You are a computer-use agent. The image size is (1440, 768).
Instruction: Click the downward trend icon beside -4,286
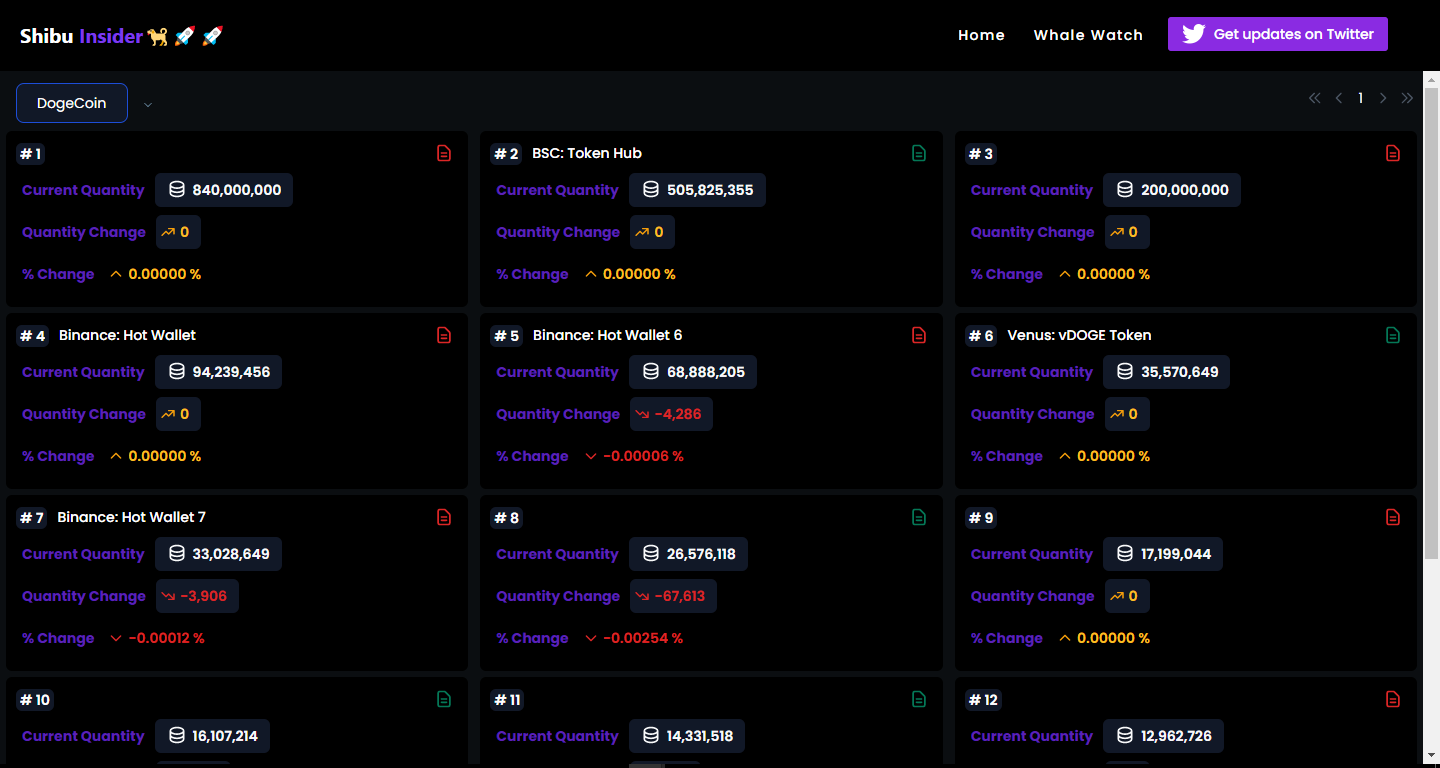tap(643, 414)
